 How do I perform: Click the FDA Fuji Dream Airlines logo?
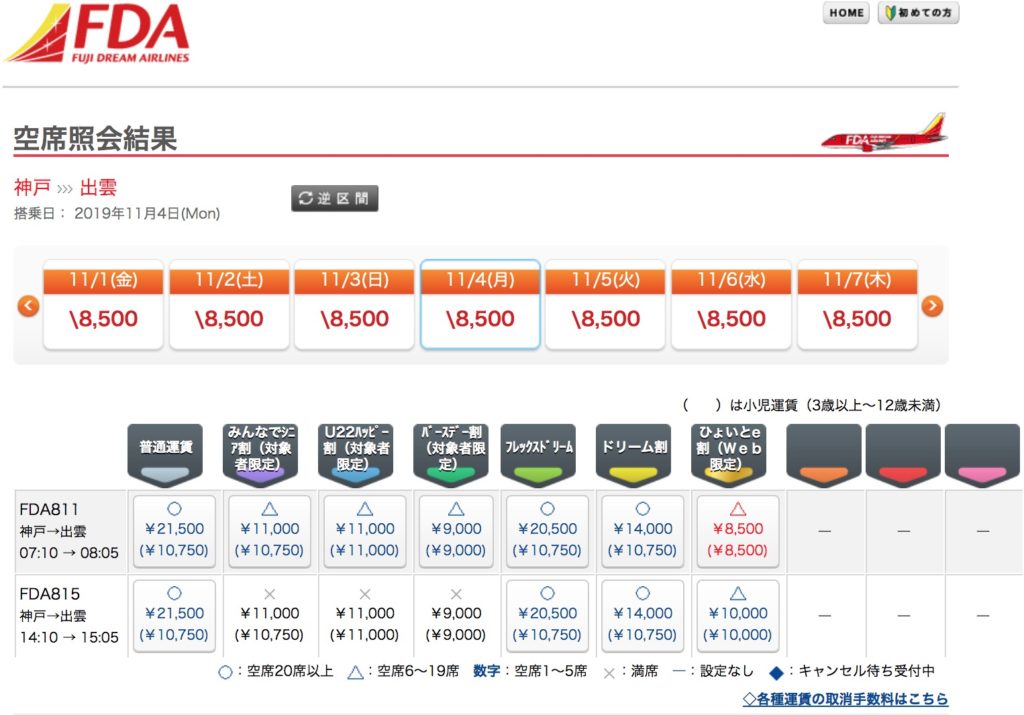pos(98,33)
